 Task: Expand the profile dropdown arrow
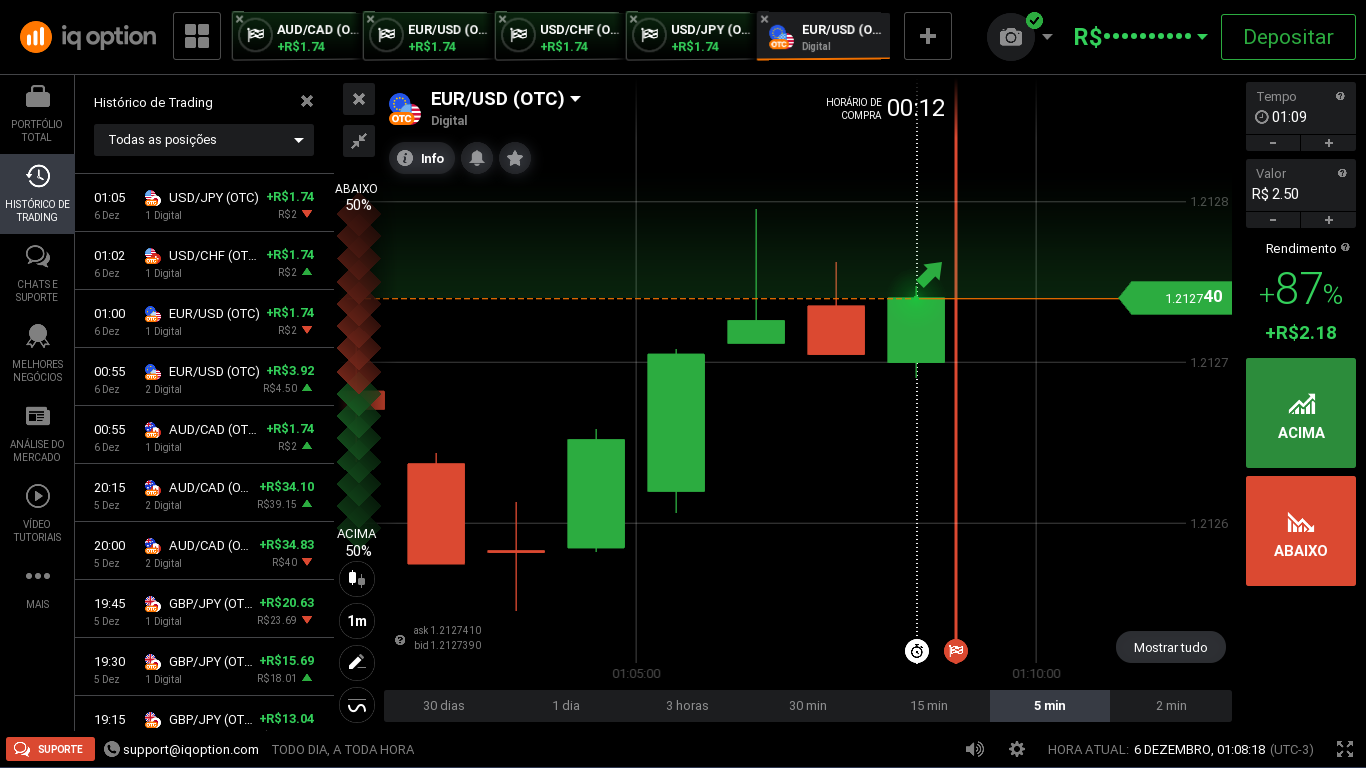pos(1047,37)
